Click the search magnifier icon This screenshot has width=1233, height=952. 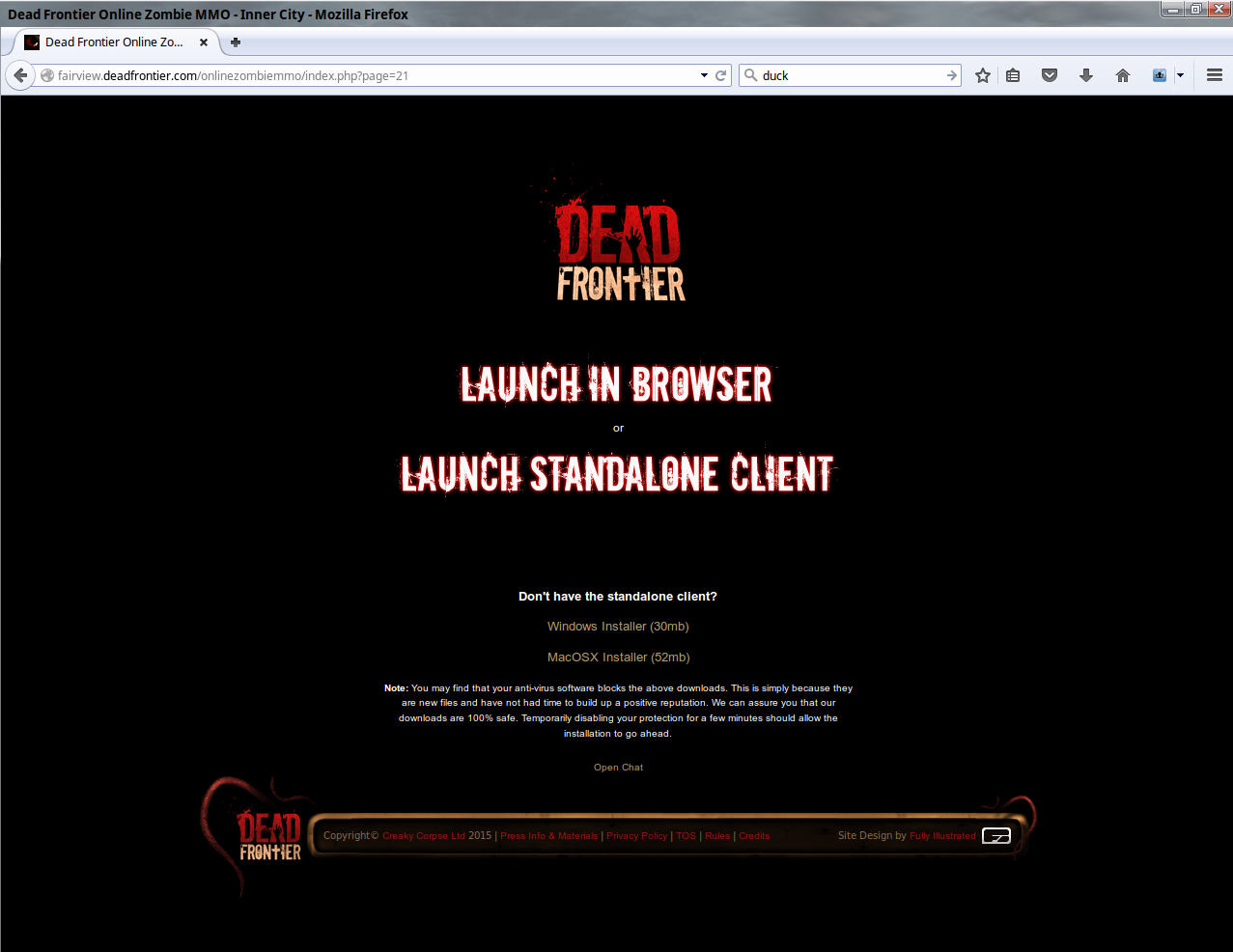pyautogui.click(x=751, y=75)
